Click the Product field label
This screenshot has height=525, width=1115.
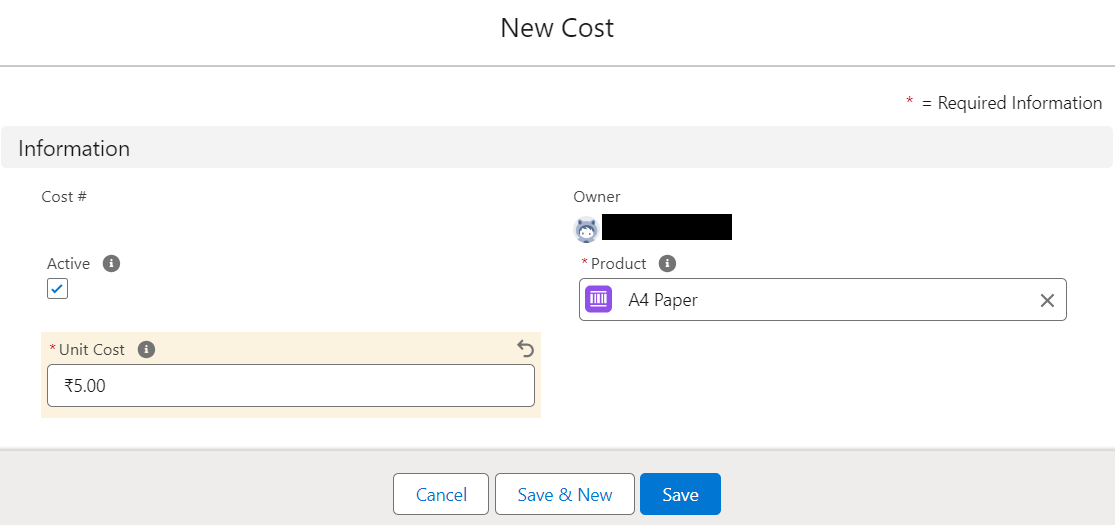pos(618,264)
